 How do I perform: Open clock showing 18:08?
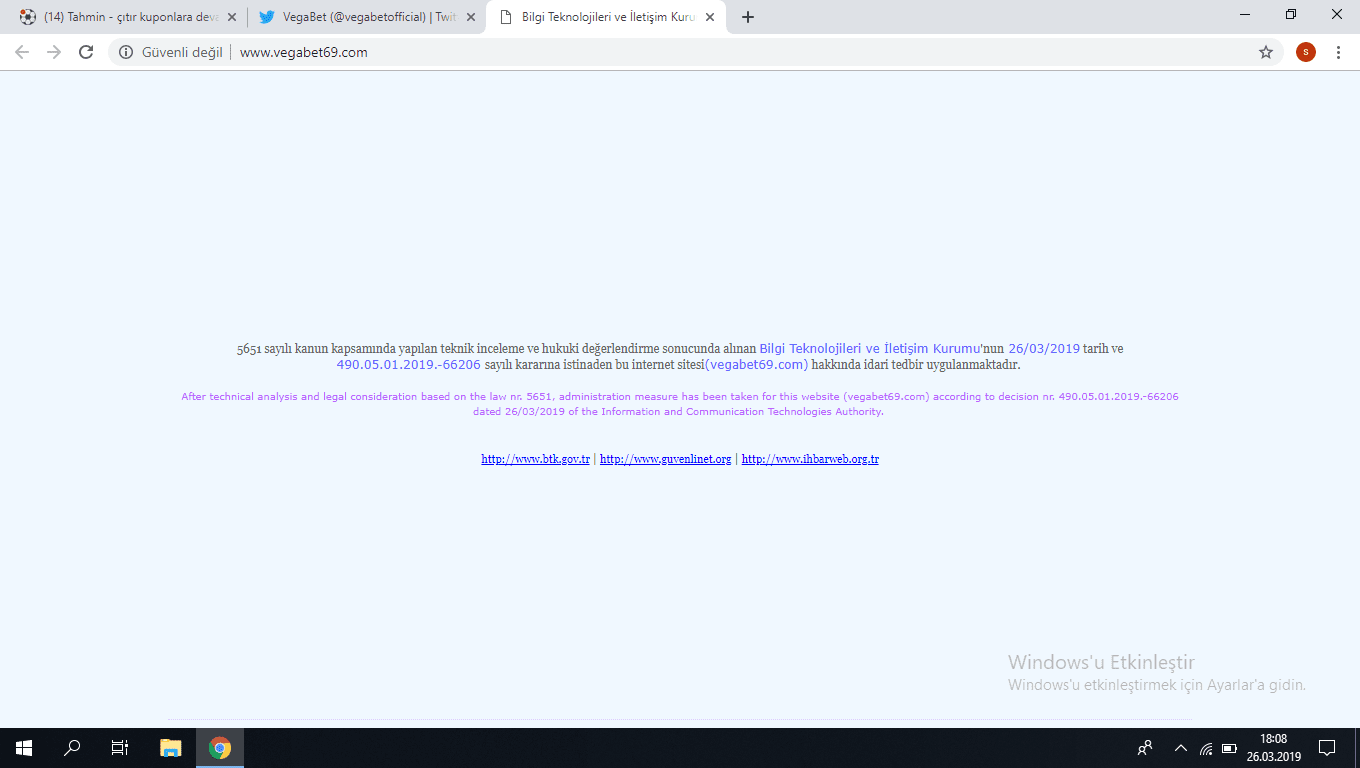pyautogui.click(x=1273, y=748)
